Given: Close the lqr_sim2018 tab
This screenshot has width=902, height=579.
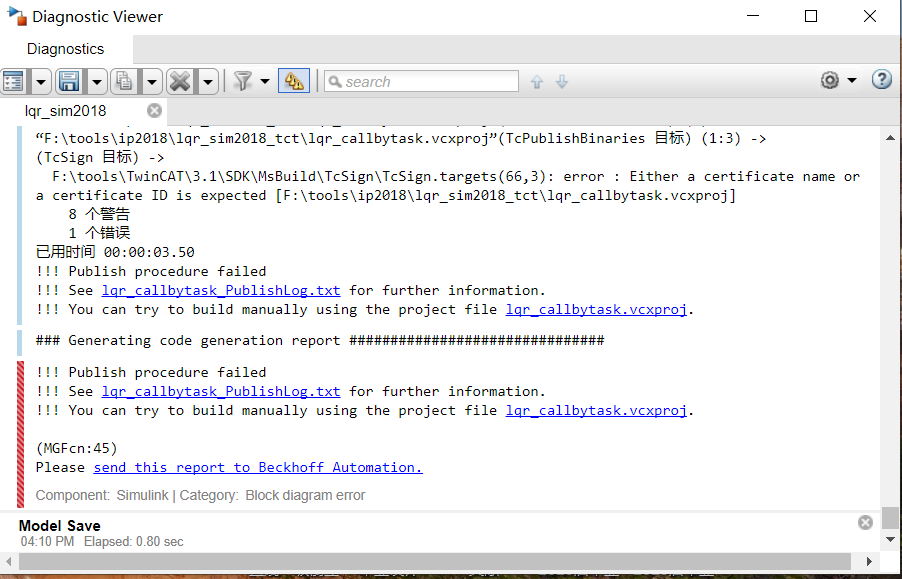Looking at the screenshot, I should click(154, 110).
